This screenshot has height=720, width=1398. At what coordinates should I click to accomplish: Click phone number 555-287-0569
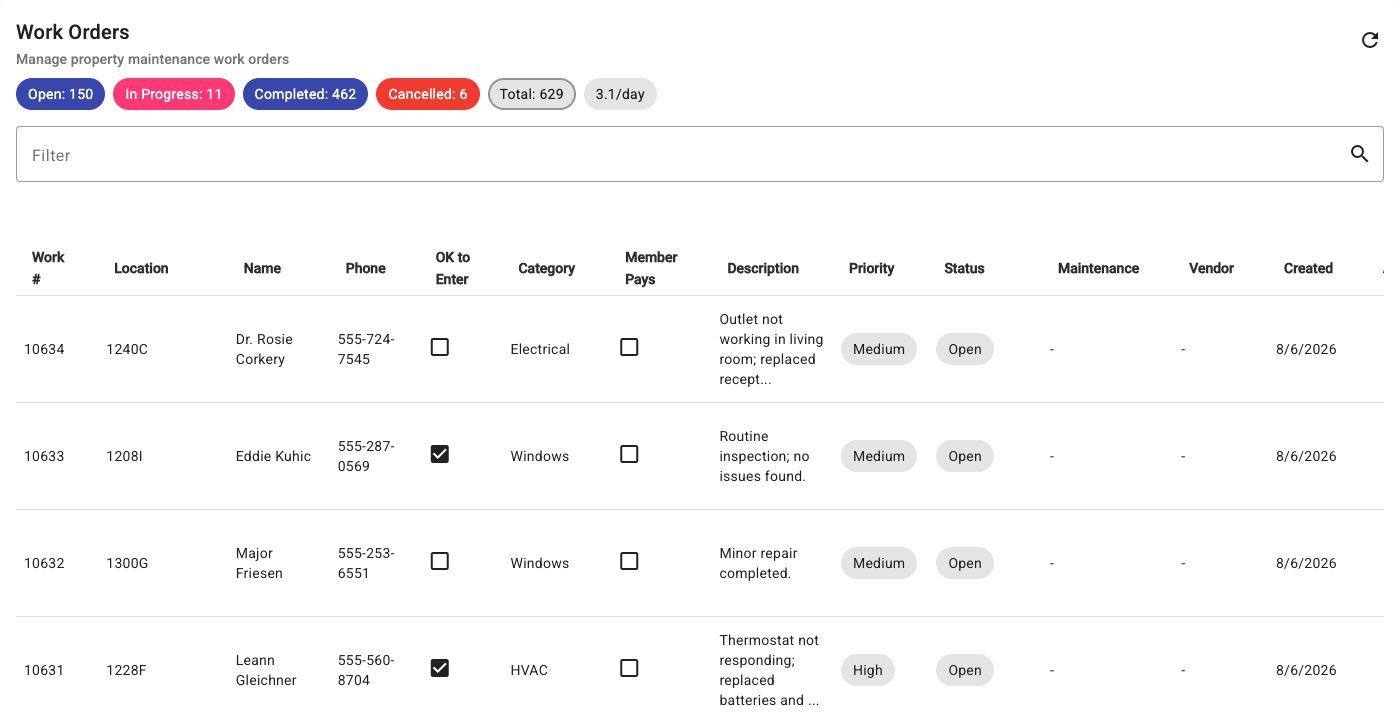coord(366,456)
